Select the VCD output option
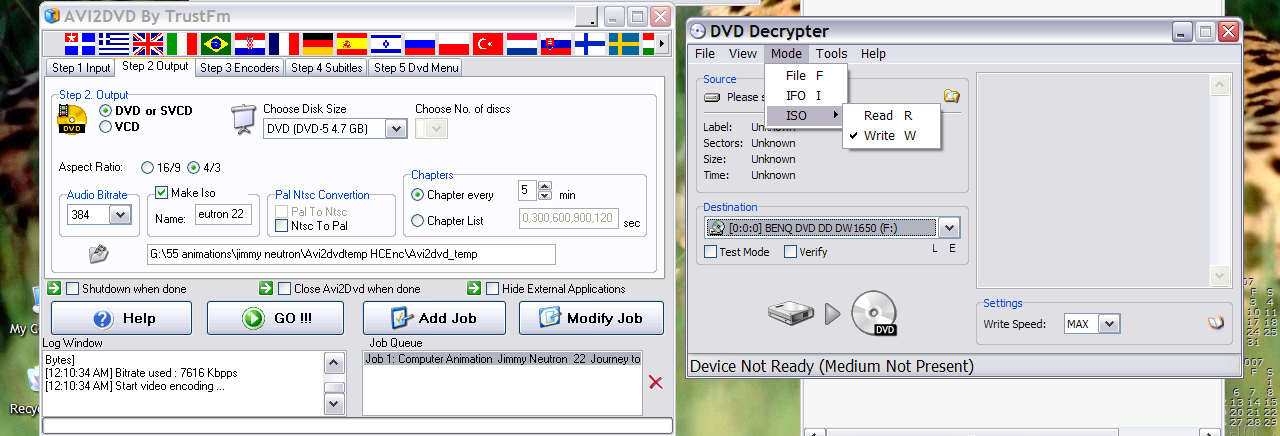The image size is (1280, 436). click(105, 127)
